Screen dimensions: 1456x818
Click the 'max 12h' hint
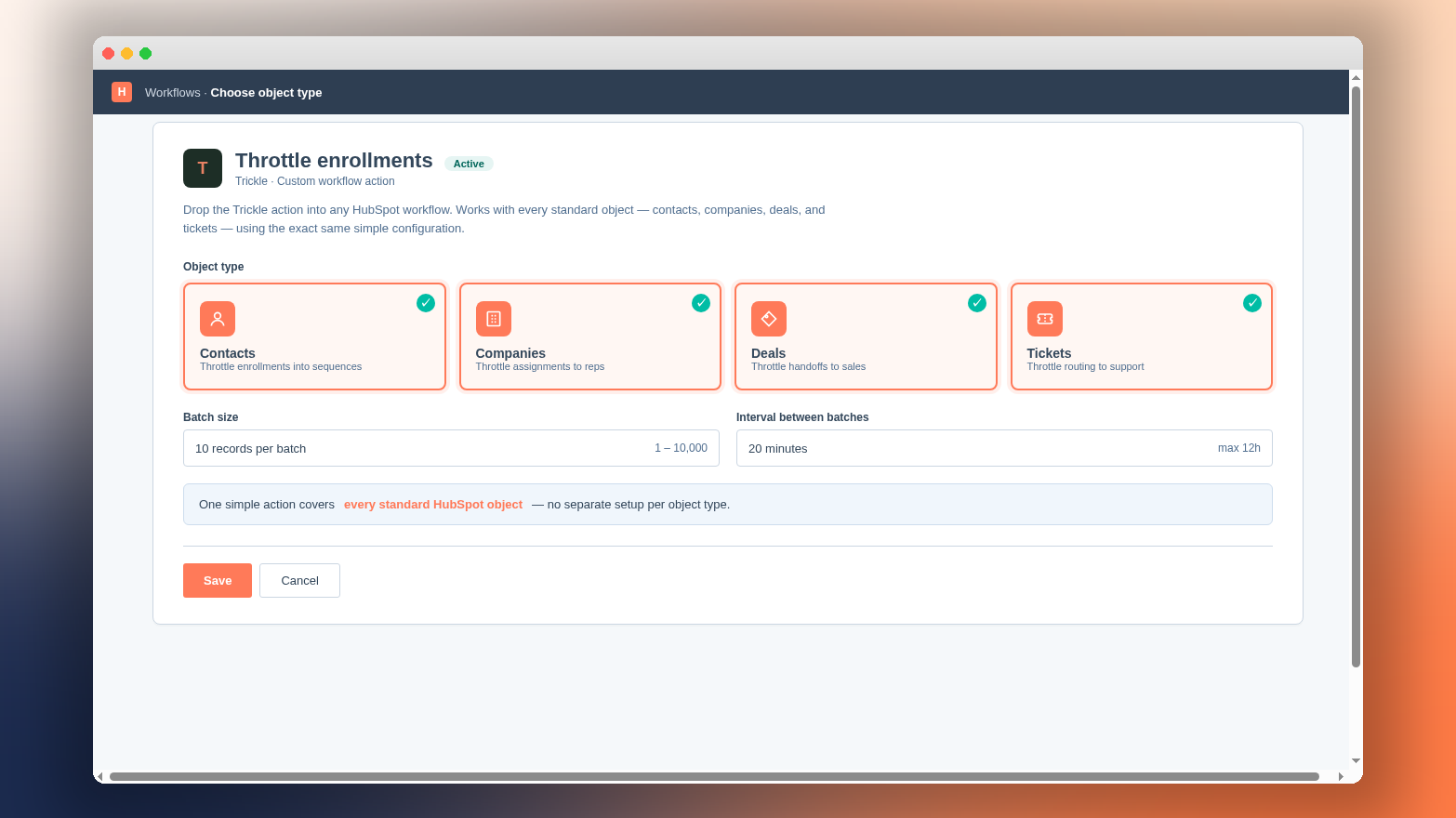click(x=1239, y=448)
